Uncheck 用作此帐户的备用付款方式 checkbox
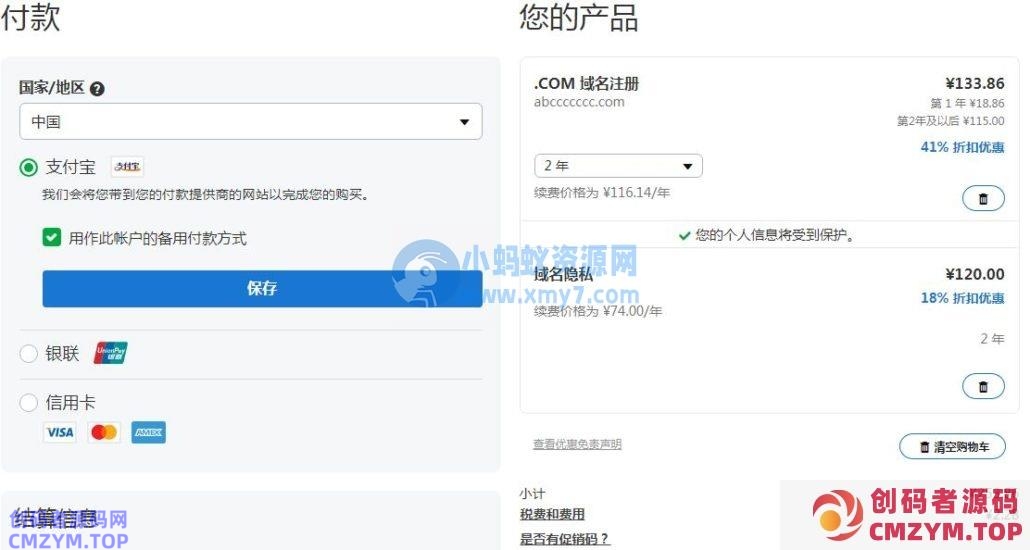The image size is (1030, 550). 52,238
